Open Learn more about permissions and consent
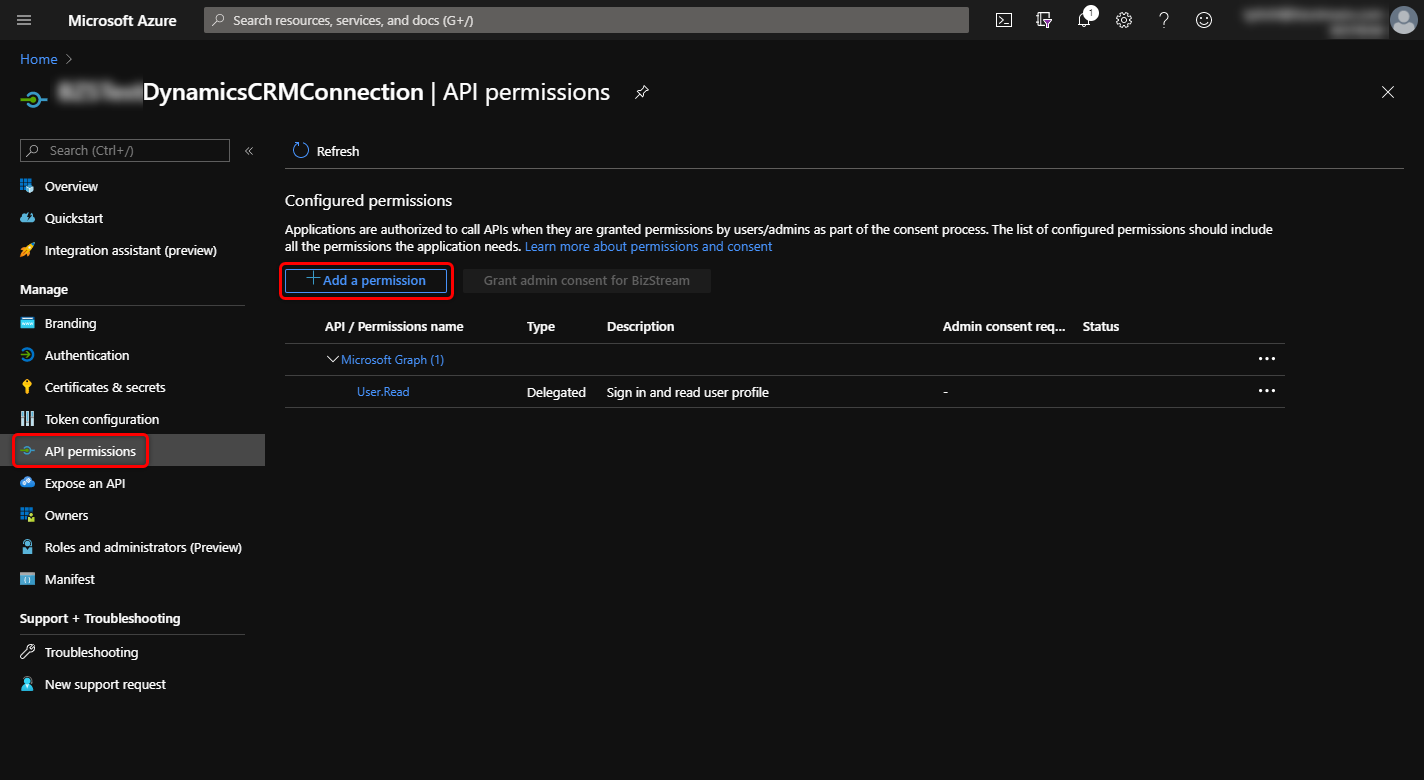The image size is (1424, 780). point(648,246)
